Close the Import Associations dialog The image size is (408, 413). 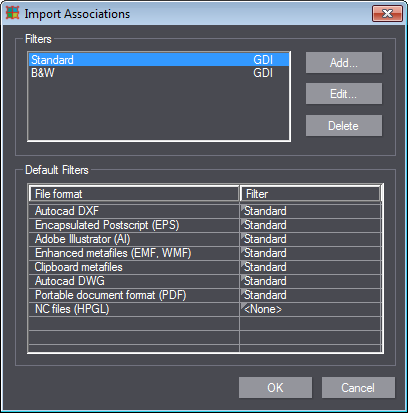(x=387, y=14)
